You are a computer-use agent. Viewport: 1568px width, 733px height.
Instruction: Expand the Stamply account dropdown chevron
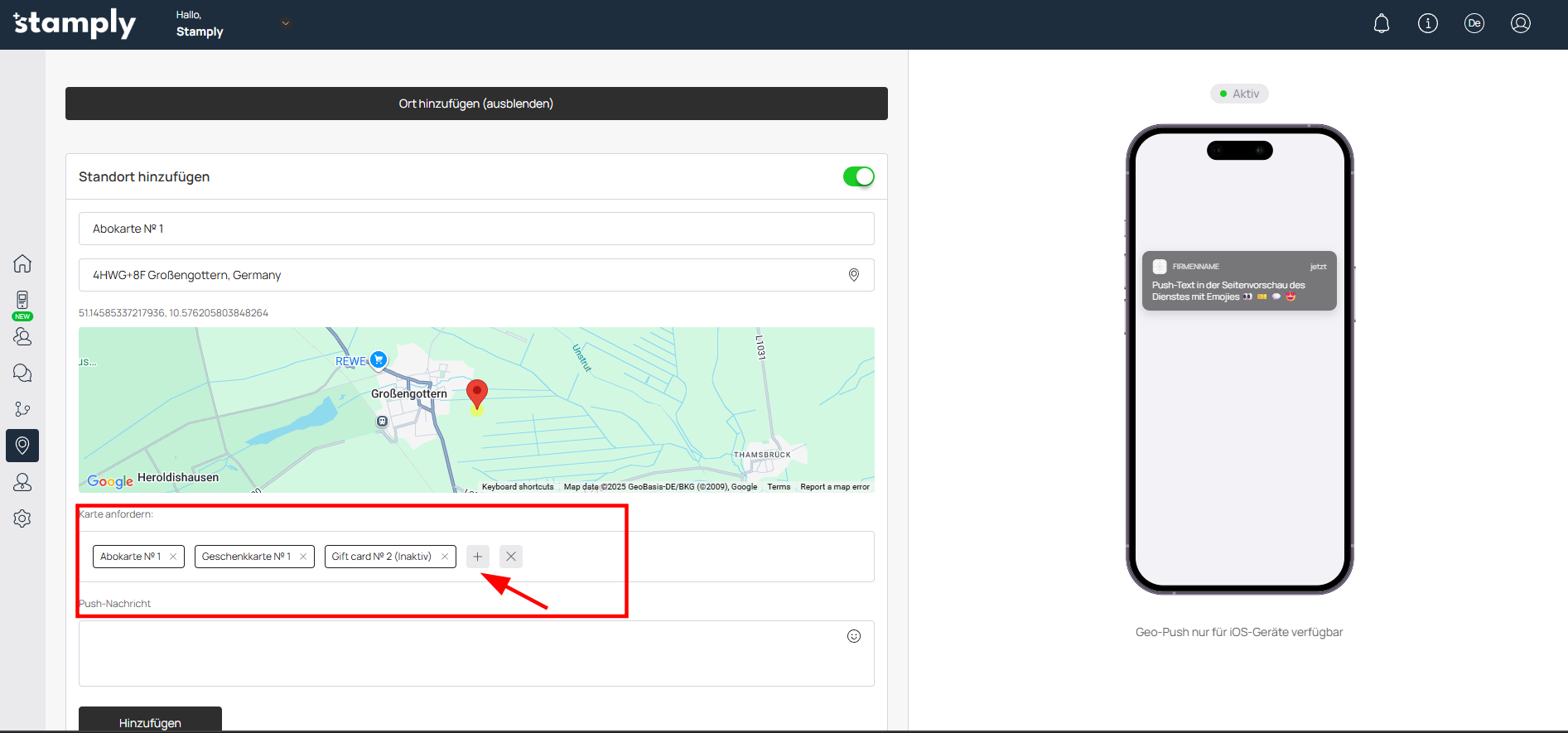point(286,23)
